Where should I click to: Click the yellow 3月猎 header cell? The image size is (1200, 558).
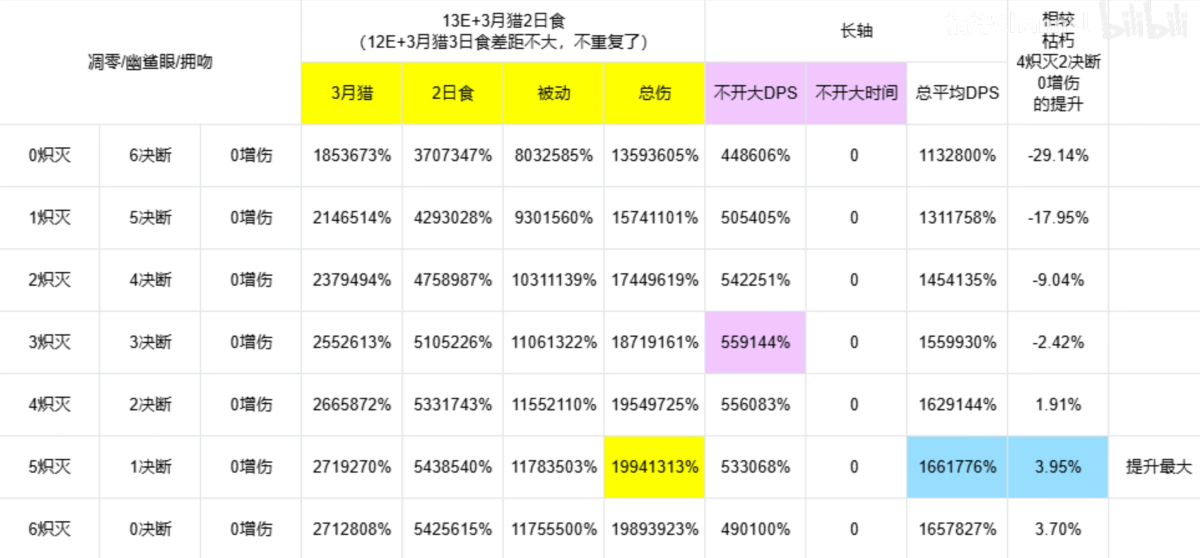[352, 93]
